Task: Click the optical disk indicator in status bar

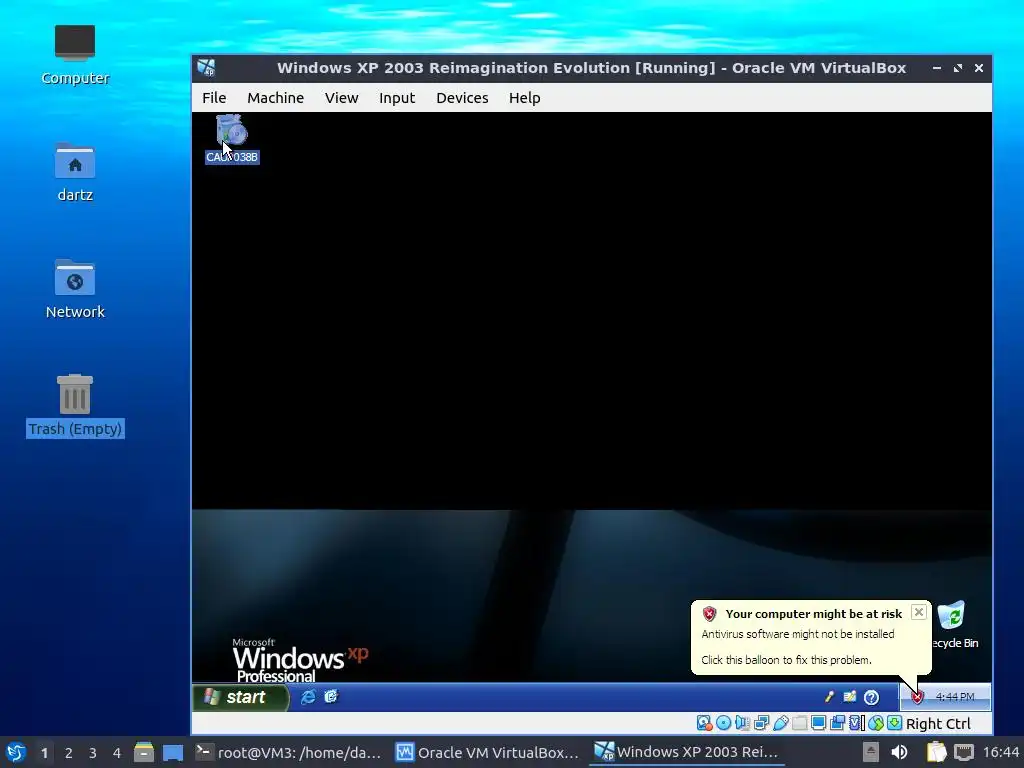Action: coord(724,723)
